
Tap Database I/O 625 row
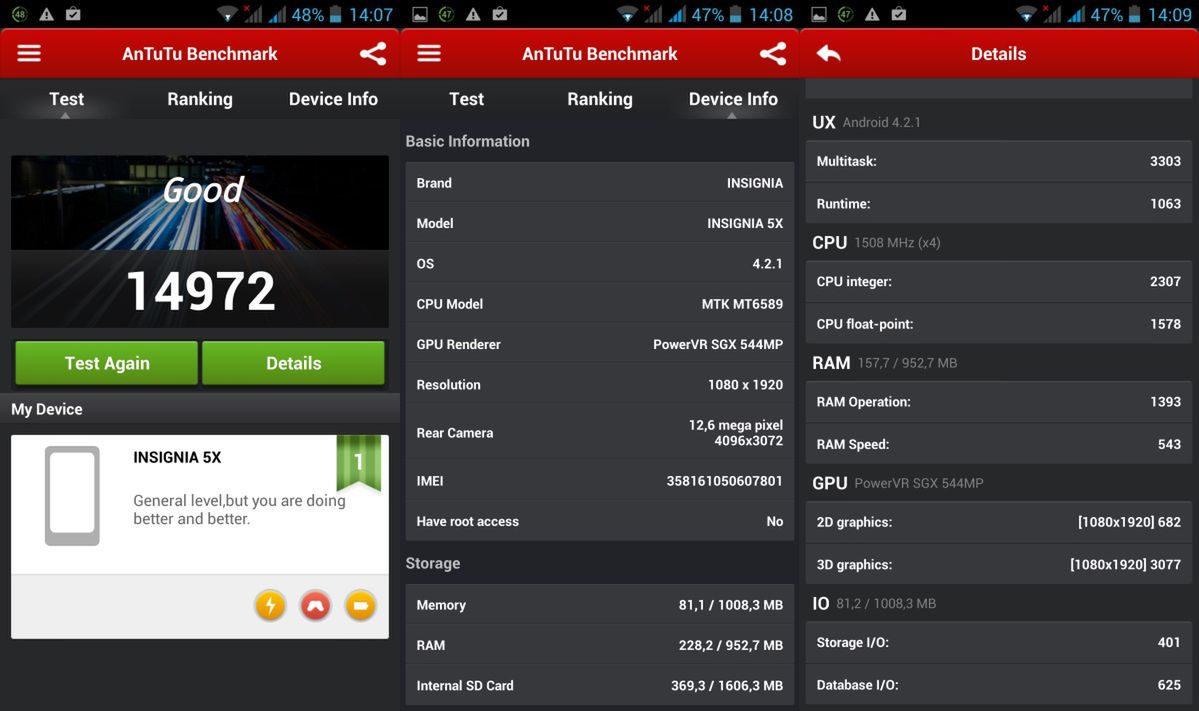pyautogui.click(x=999, y=685)
